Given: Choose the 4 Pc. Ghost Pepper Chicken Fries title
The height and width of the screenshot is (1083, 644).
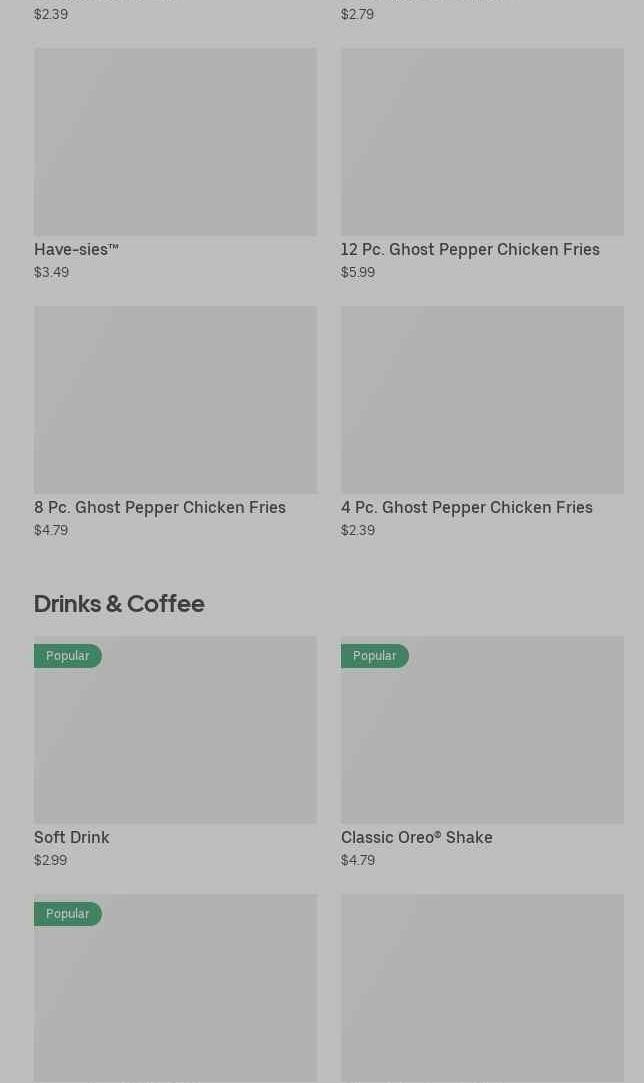Looking at the screenshot, I should click(467, 507).
